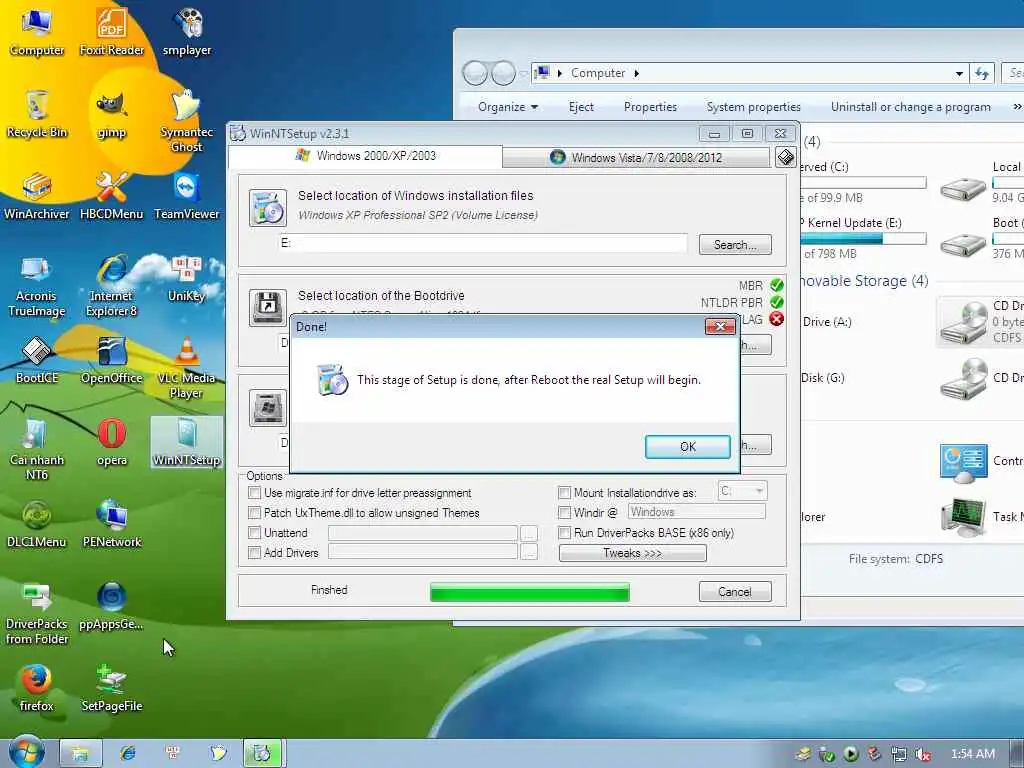
Task: Click the muted volume tray icon
Action: click(923, 754)
